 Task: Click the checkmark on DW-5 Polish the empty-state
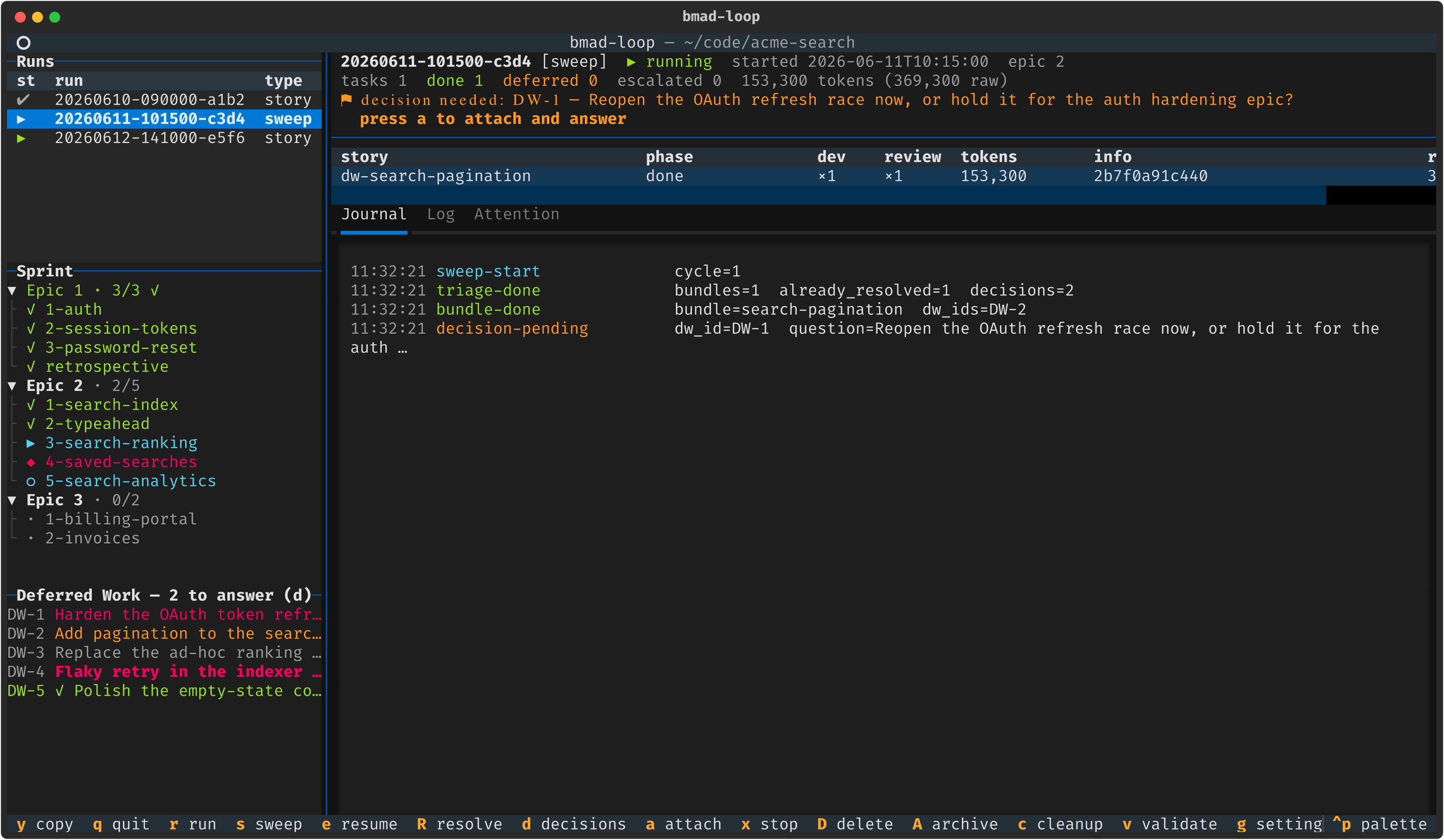[60, 691]
